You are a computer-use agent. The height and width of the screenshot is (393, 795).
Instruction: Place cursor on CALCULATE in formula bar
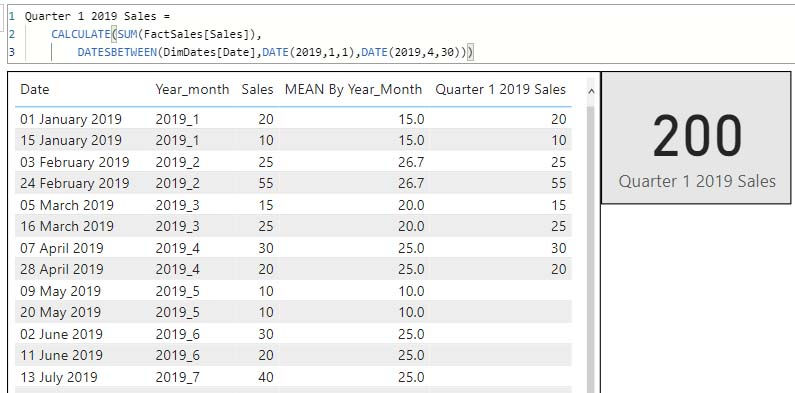pyautogui.click(x=81, y=34)
